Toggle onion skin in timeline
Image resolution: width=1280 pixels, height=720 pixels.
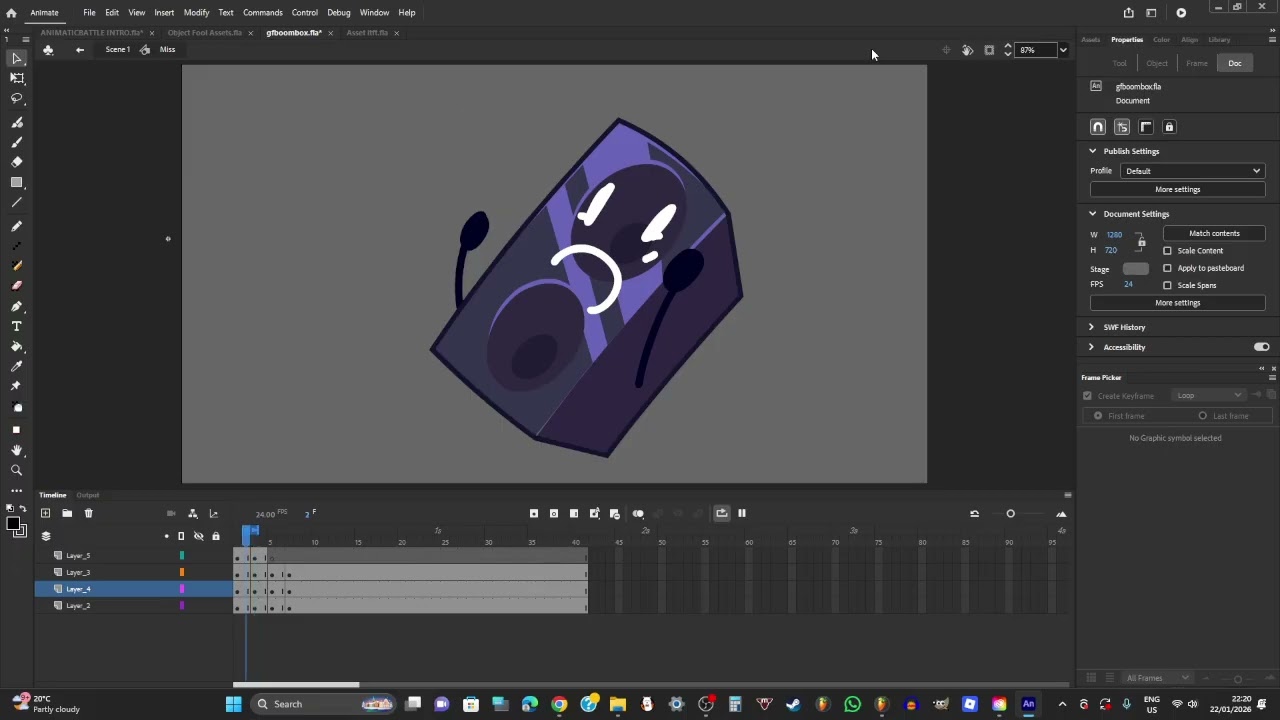tap(638, 513)
